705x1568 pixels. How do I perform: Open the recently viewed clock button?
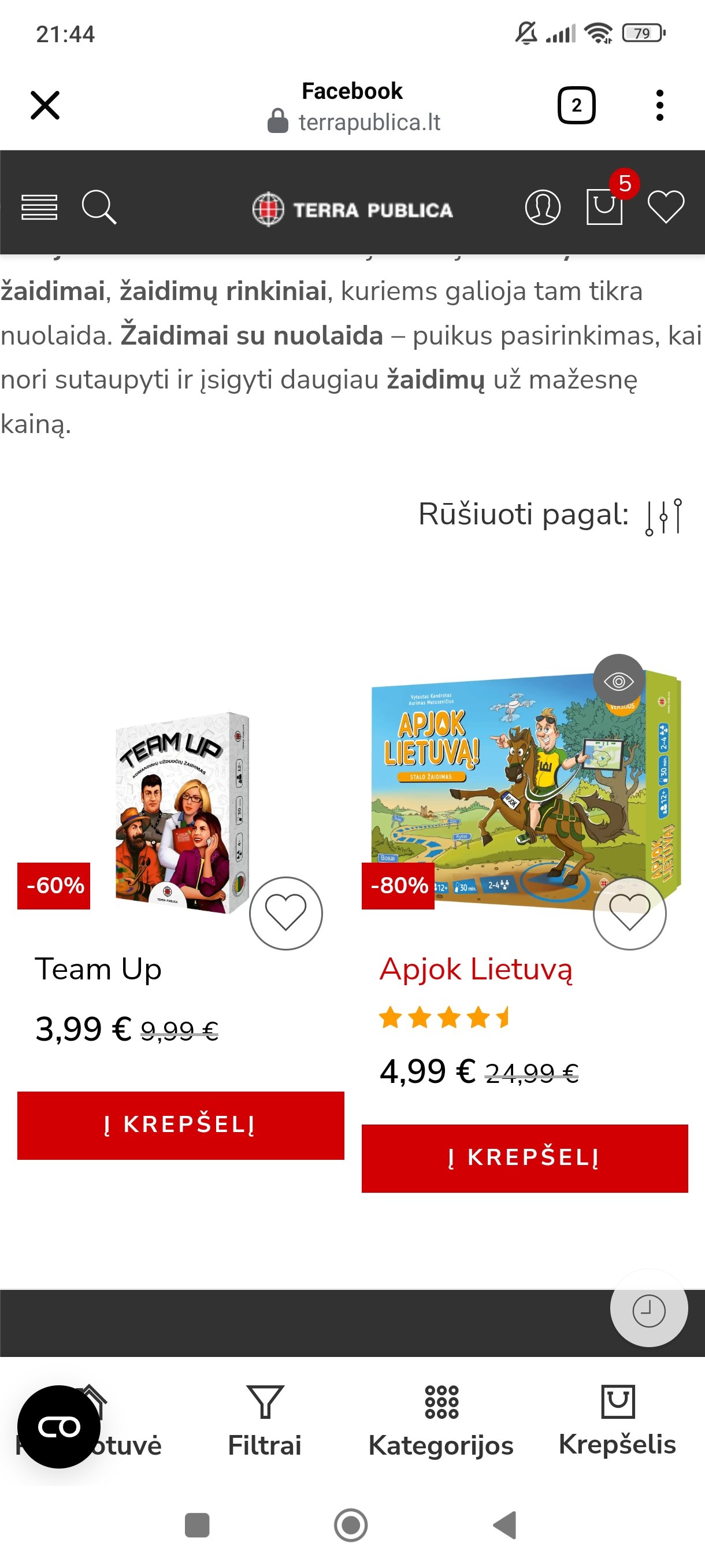click(x=649, y=1311)
